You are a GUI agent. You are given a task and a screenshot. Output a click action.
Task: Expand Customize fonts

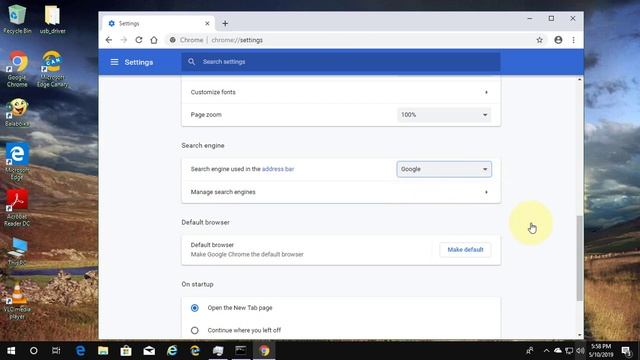tap(341, 92)
